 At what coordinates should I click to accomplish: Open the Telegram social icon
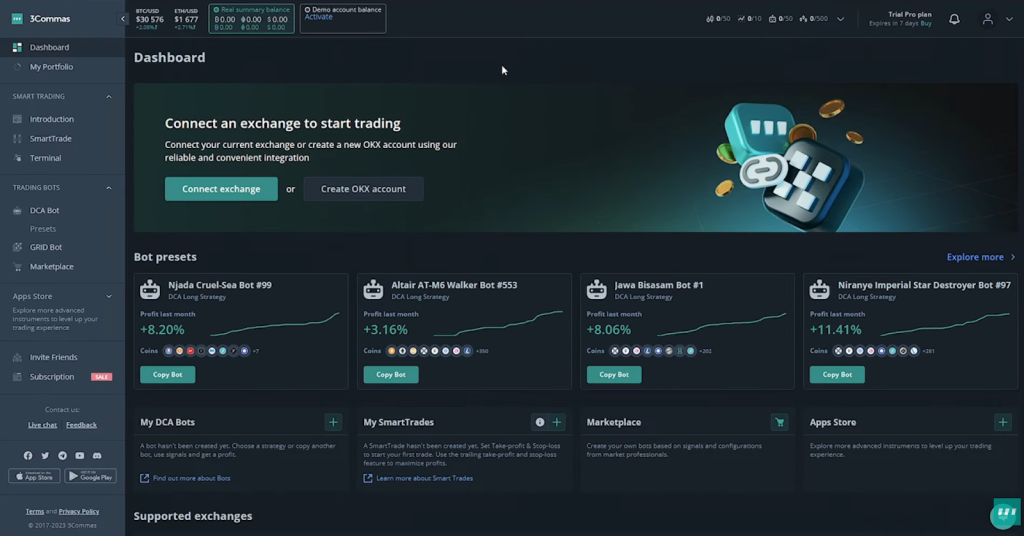(x=62, y=456)
